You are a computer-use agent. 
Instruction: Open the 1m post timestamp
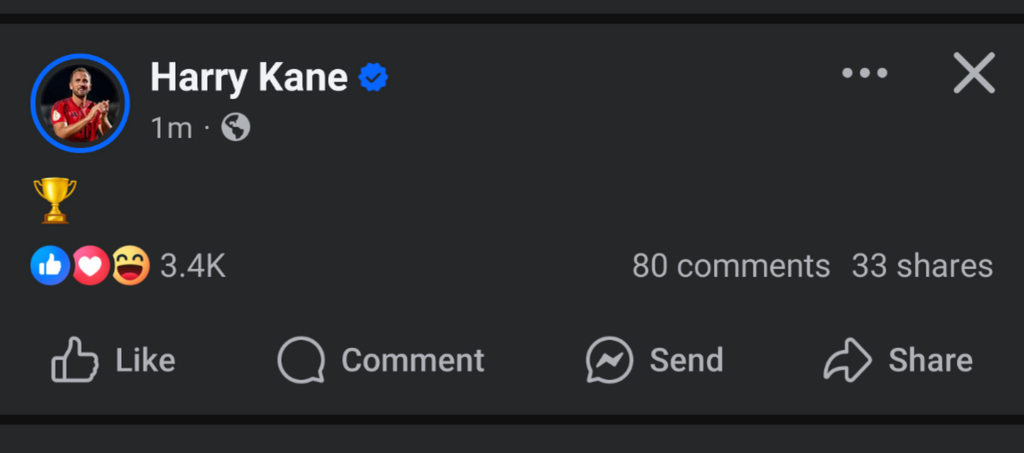point(171,128)
